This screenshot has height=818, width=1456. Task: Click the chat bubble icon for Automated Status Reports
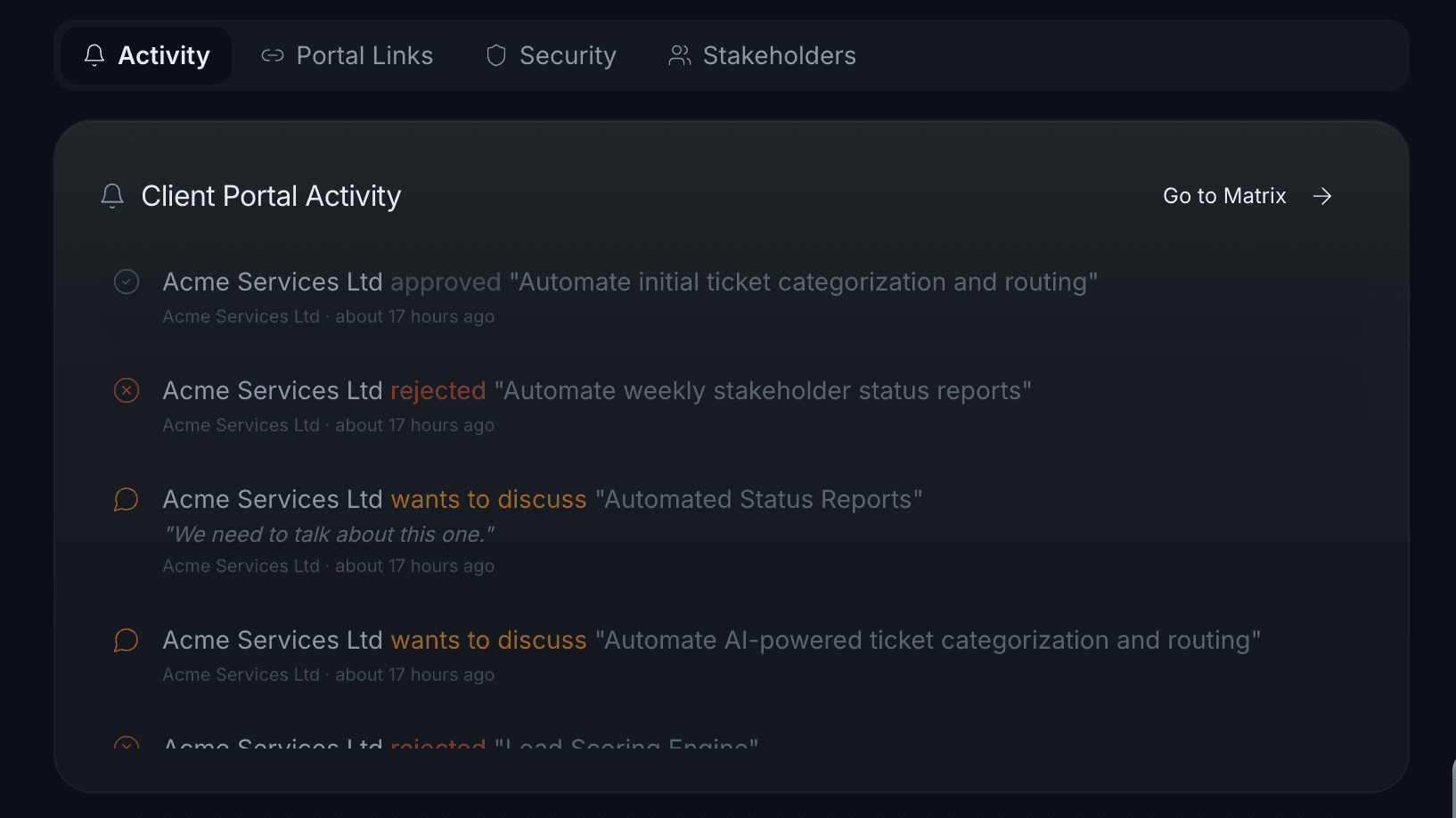point(127,499)
